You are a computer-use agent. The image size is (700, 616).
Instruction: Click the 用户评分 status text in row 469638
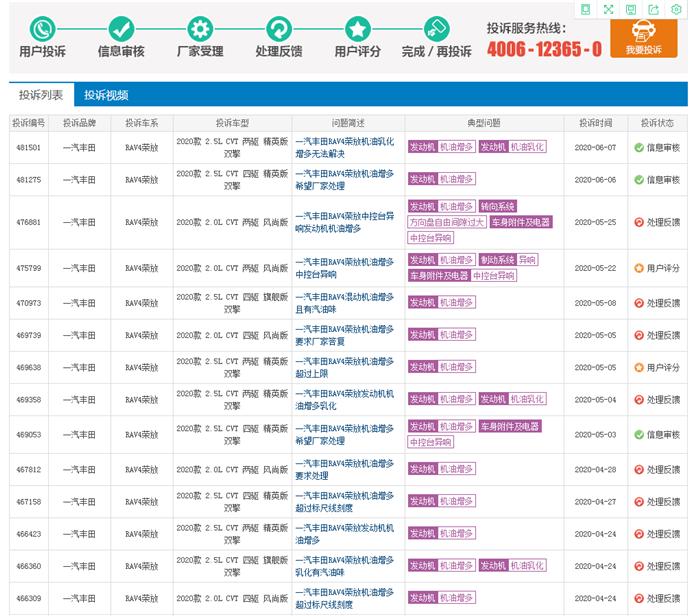click(663, 367)
